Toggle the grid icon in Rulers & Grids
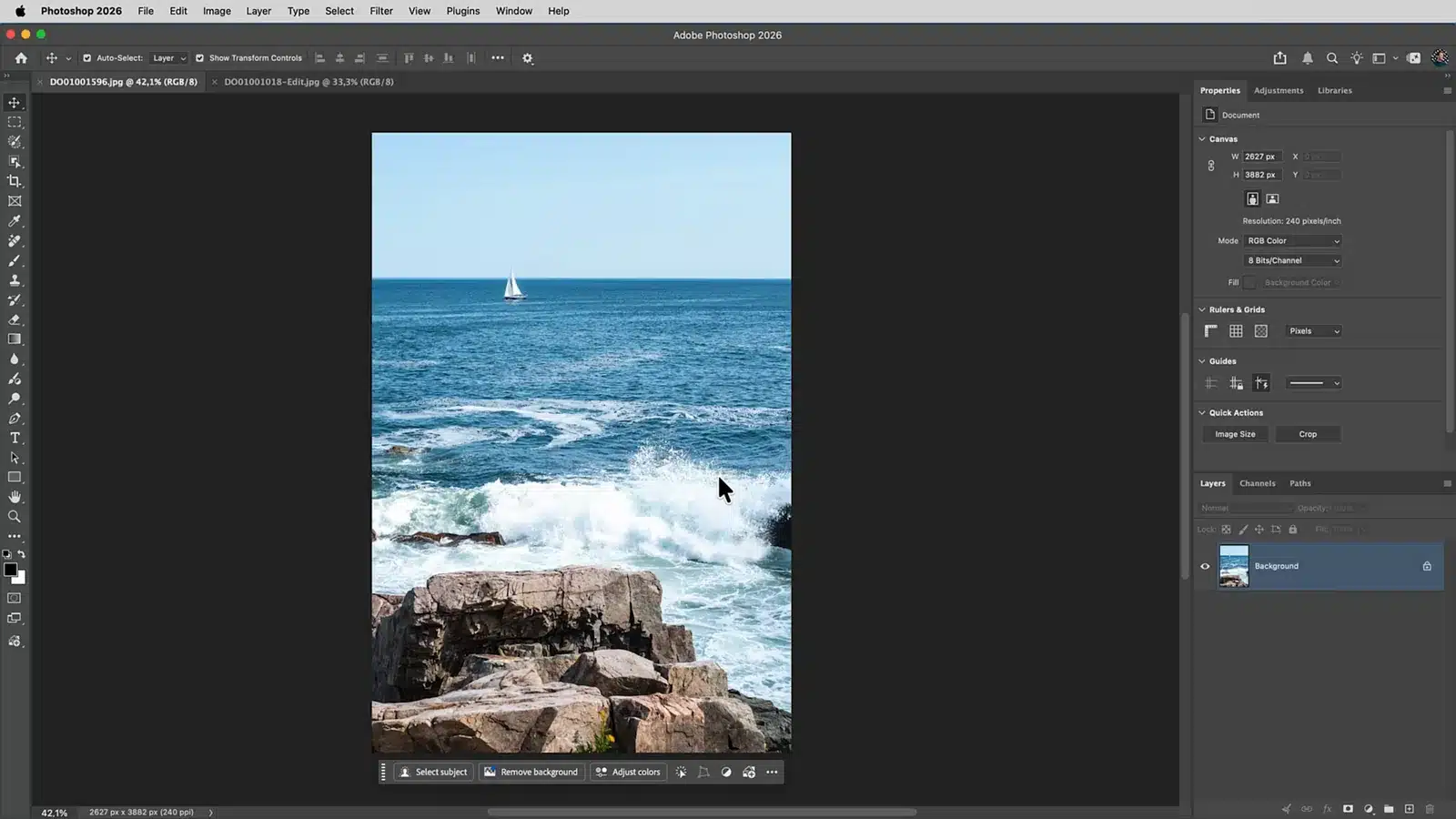 1236,331
